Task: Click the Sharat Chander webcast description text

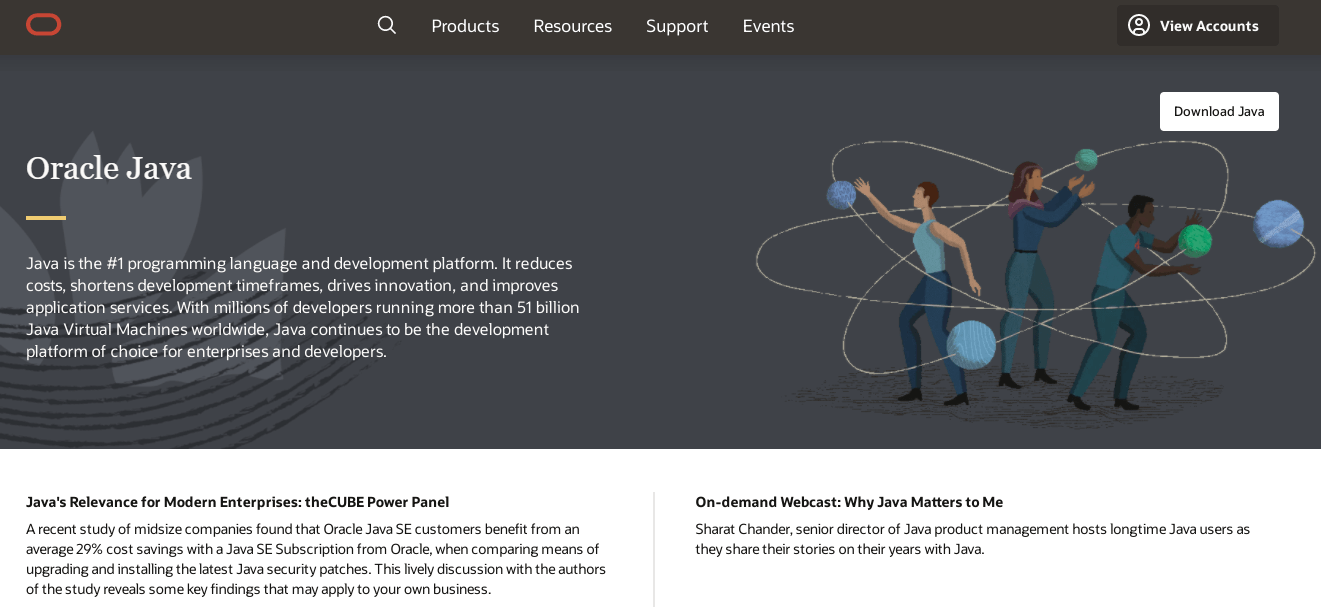Action: pyautogui.click(x=972, y=539)
